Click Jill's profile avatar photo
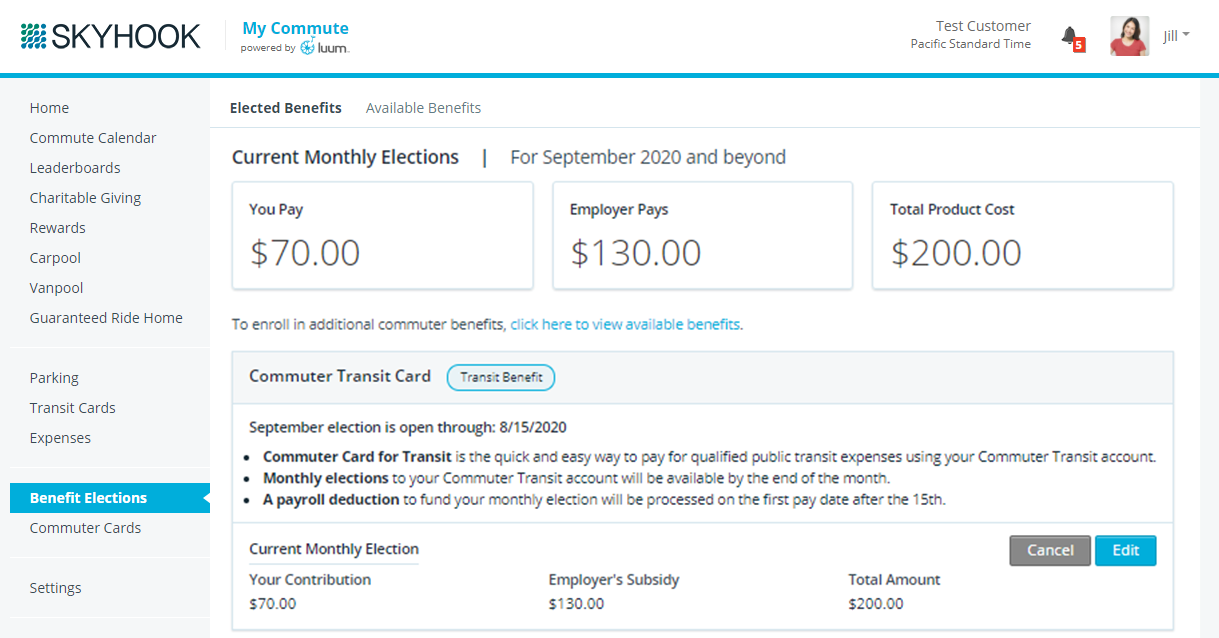This screenshot has height=638, width=1219. pos(1129,36)
